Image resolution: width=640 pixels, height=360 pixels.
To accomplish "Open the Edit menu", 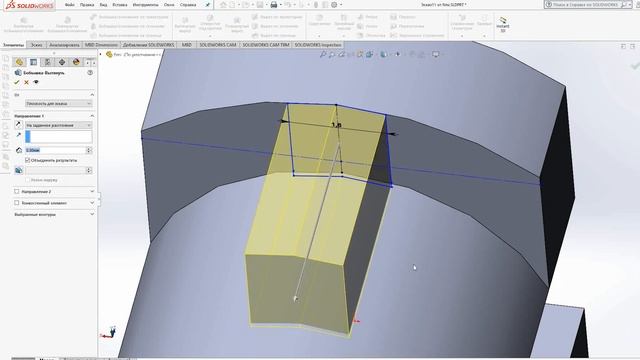I will [x=87, y=5].
